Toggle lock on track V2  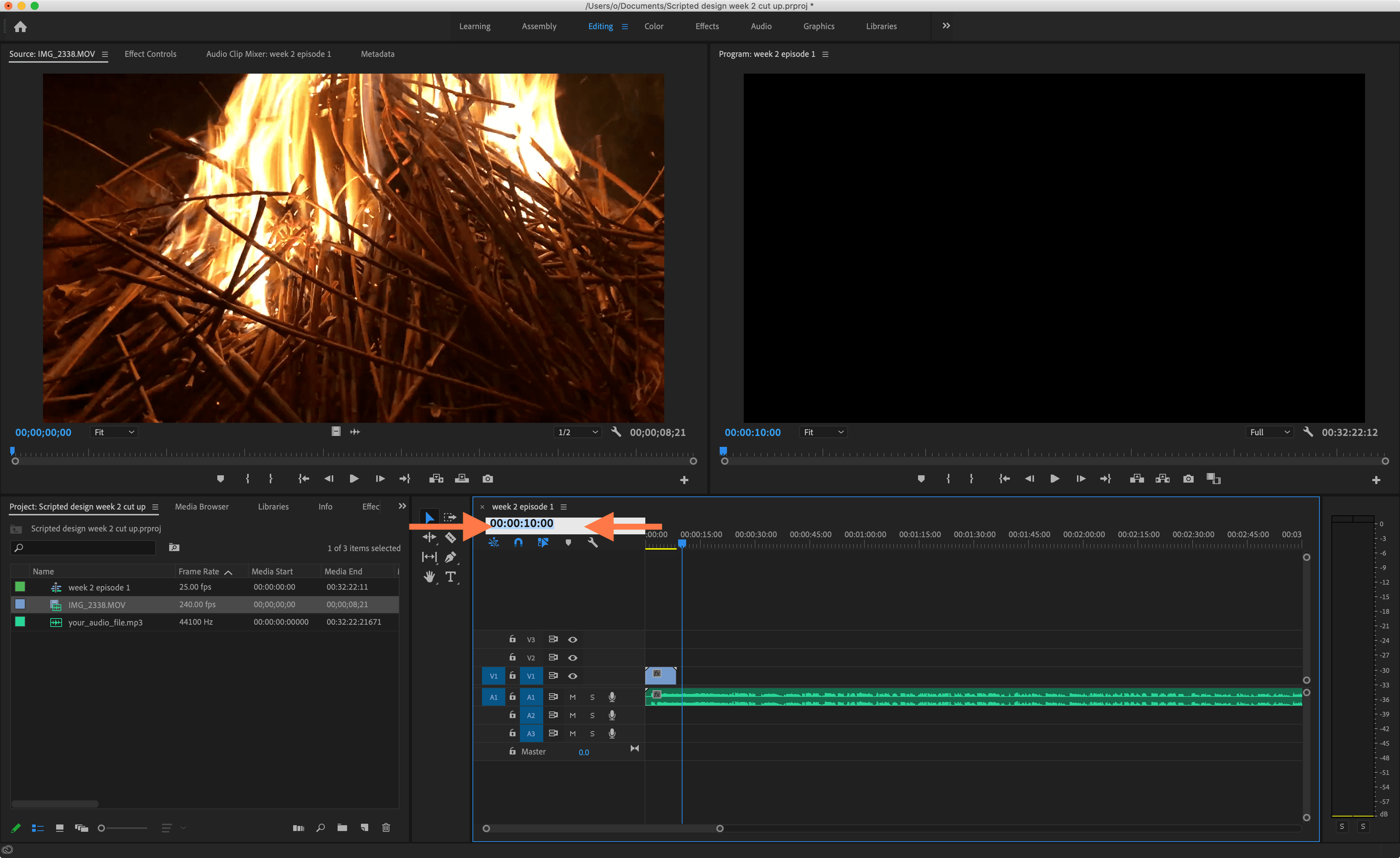pos(512,658)
